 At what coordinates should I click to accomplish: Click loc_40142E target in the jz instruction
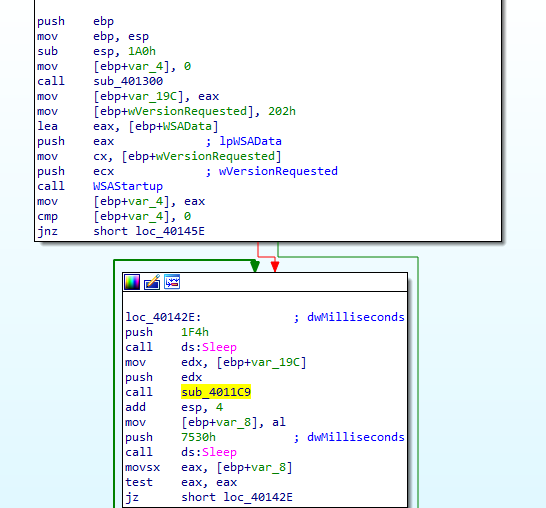pyautogui.click(x=258, y=497)
